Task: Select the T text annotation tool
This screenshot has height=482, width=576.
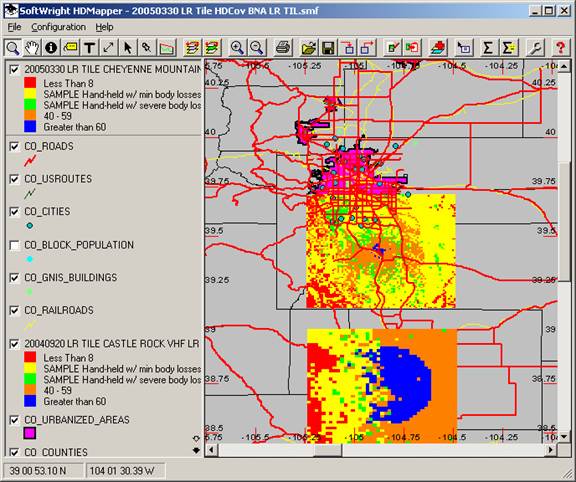Action: coord(89,48)
